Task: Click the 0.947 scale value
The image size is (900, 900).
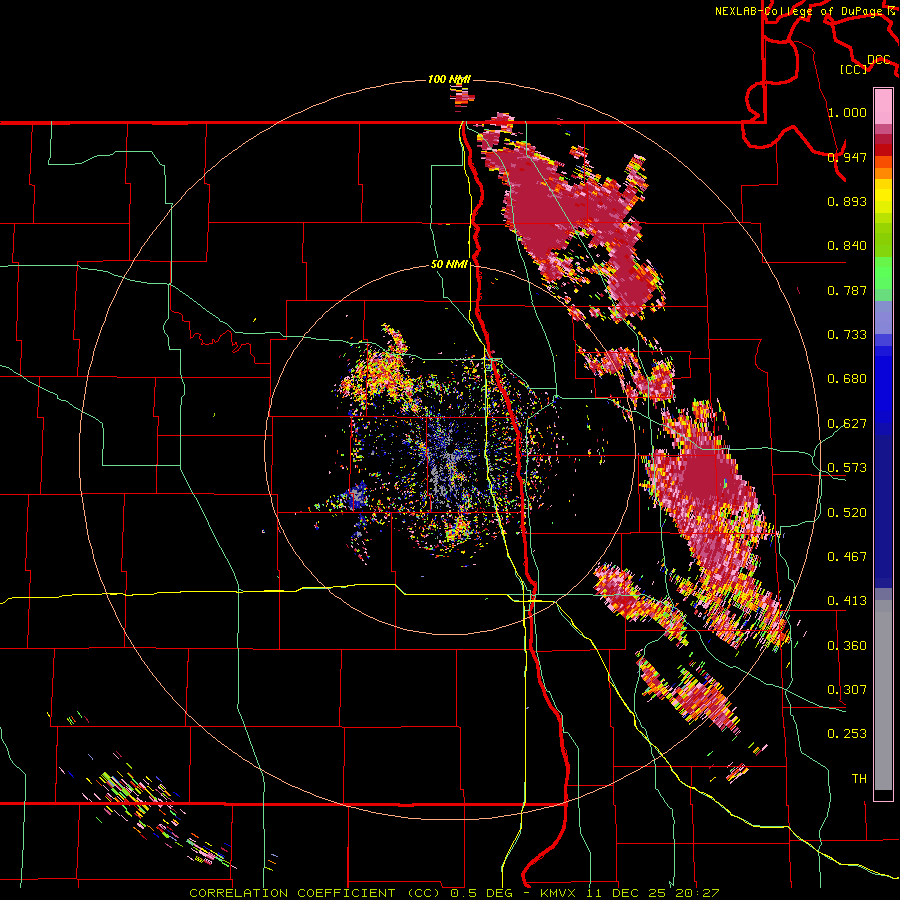Action: click(x=847, y=157)
